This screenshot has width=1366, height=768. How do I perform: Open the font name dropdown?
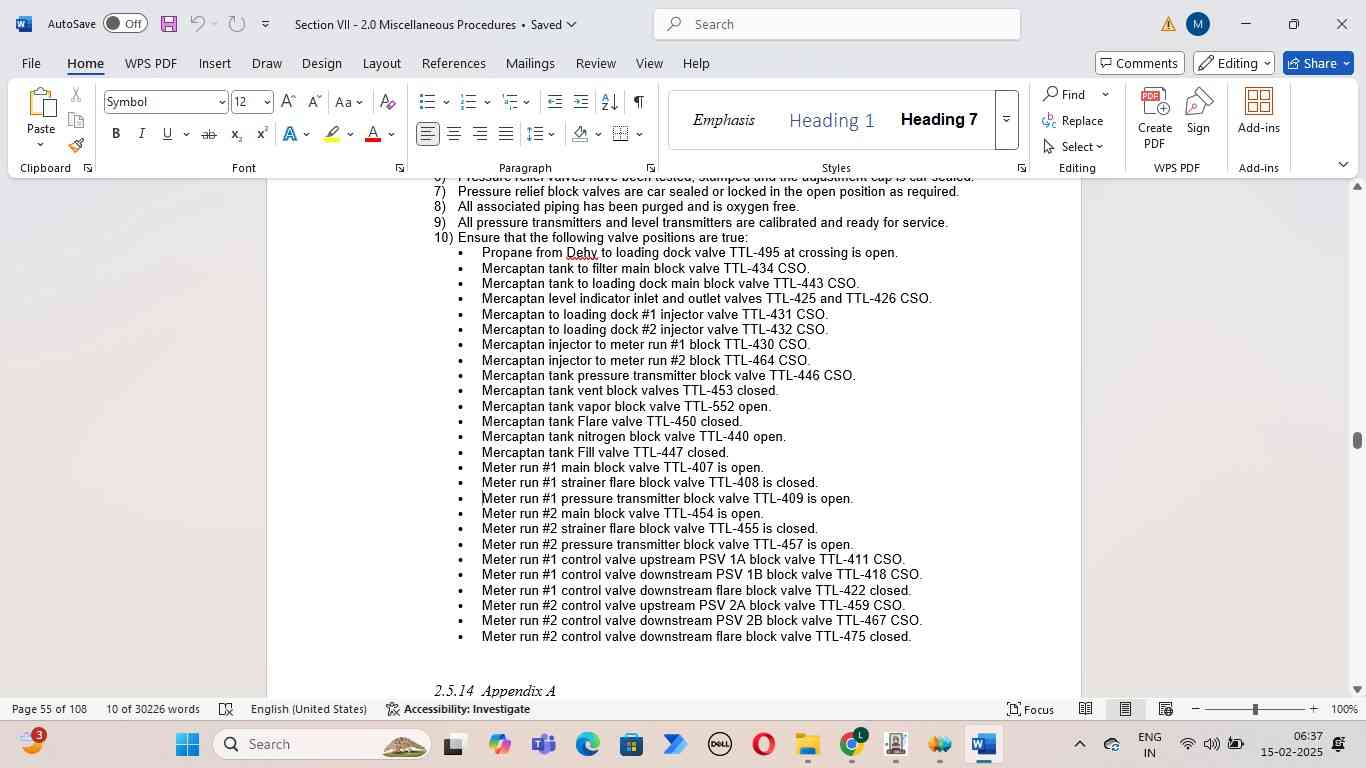(x=222, y=102)
